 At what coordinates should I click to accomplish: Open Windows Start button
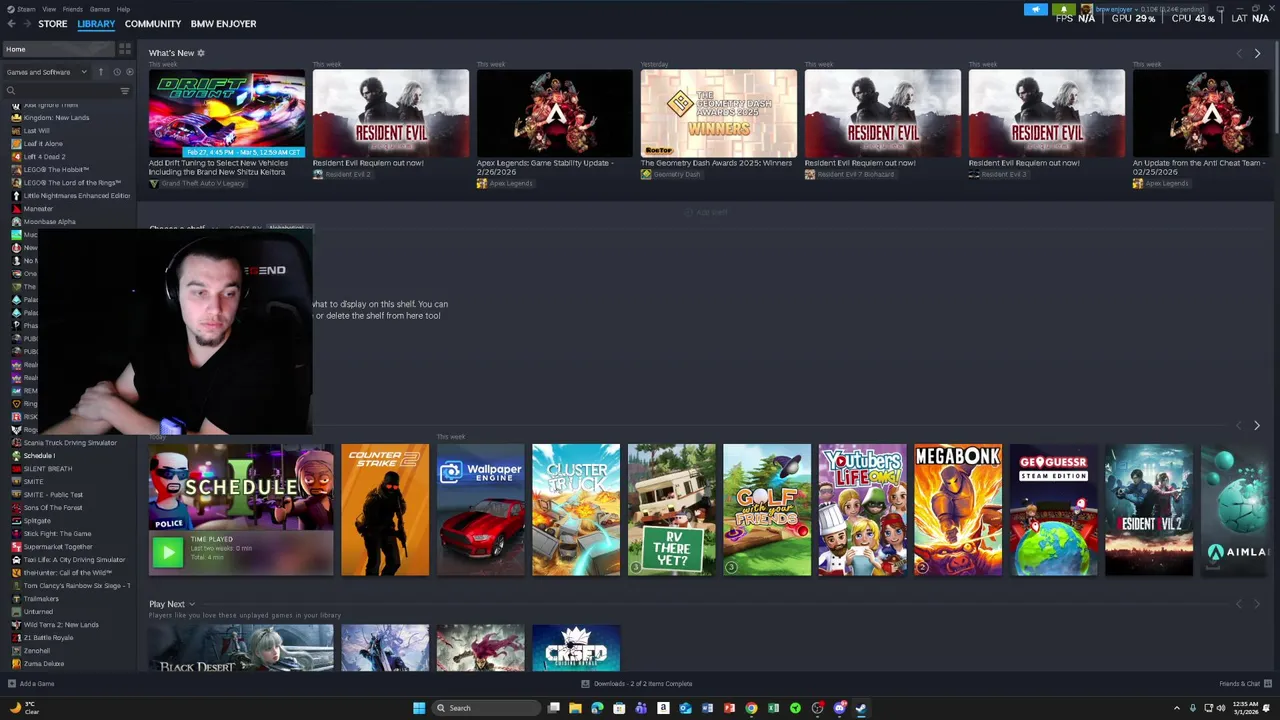[419, 708]
